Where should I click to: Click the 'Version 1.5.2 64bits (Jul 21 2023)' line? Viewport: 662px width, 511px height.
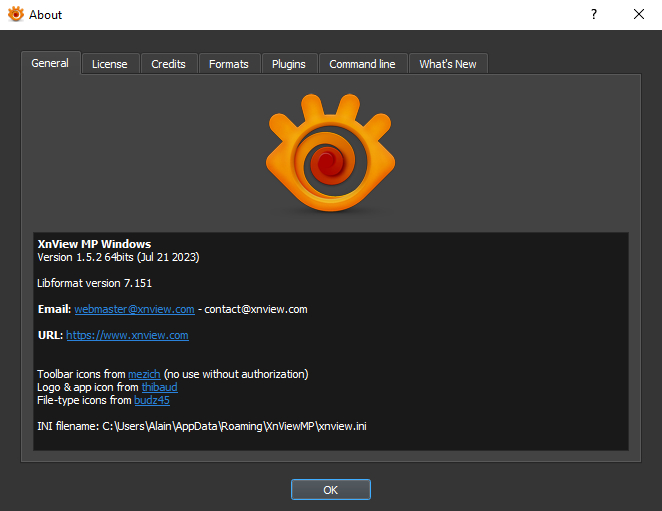[x=118, y=257]
